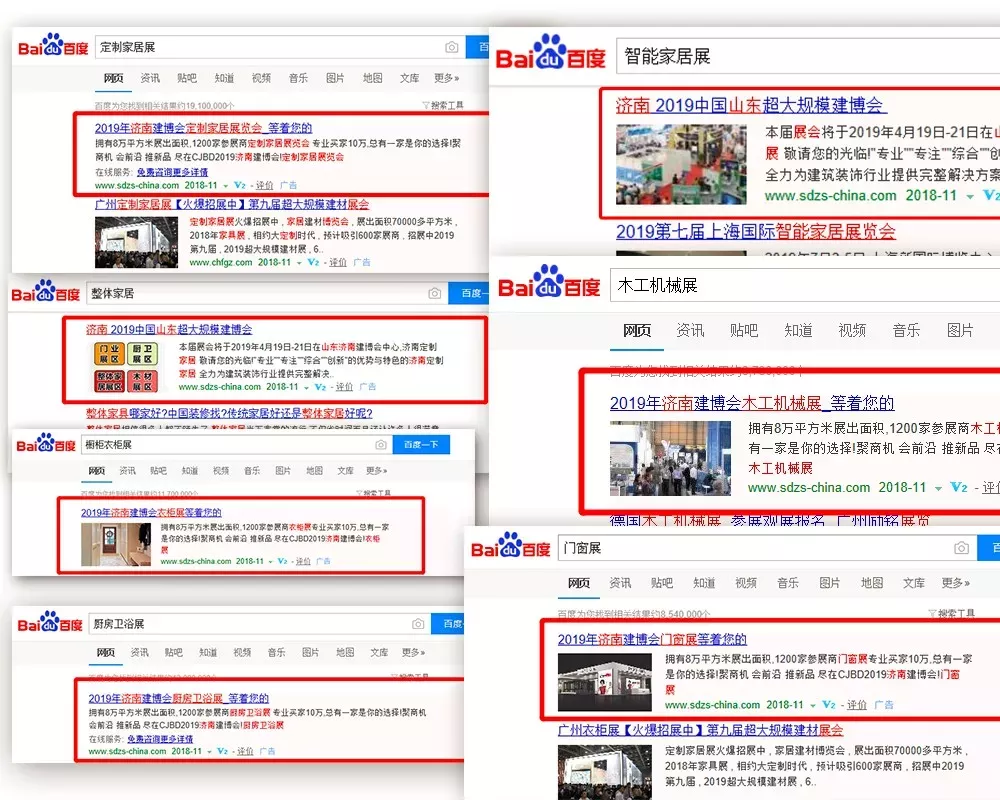The height and width of the screenshot is (800, 1000).
Task: Open 2019年济南建博会衣柜展等着您的 result
Action: click(x=151, y=512)
